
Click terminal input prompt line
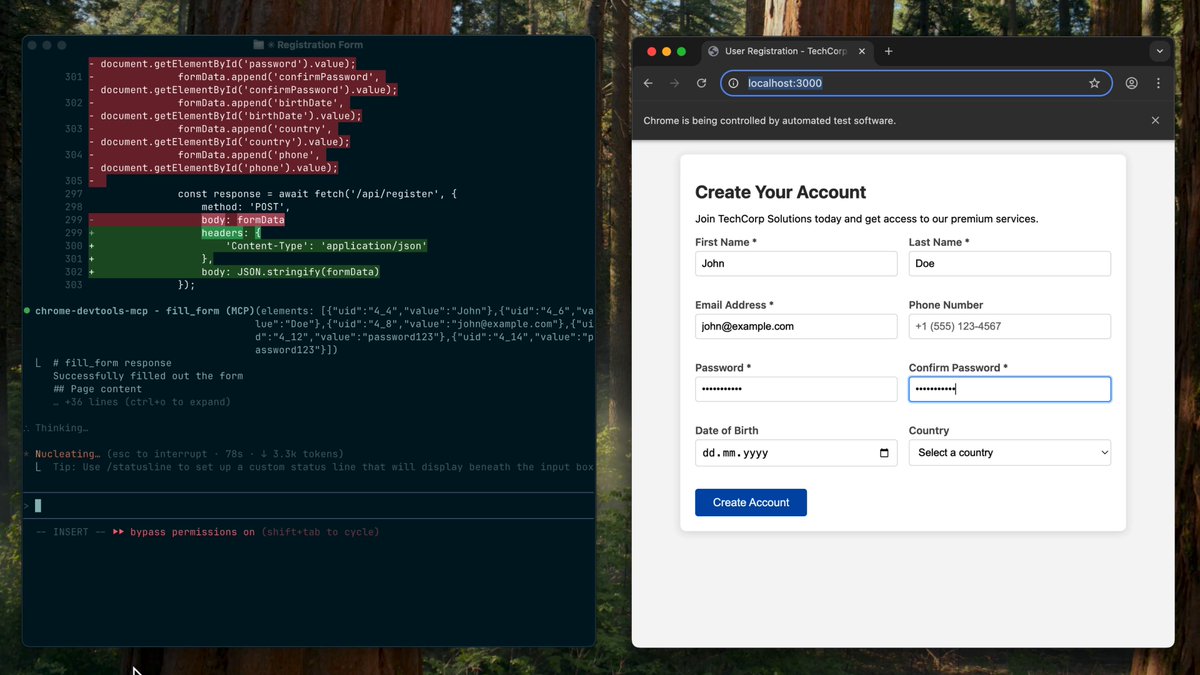[x=309, y=506]
